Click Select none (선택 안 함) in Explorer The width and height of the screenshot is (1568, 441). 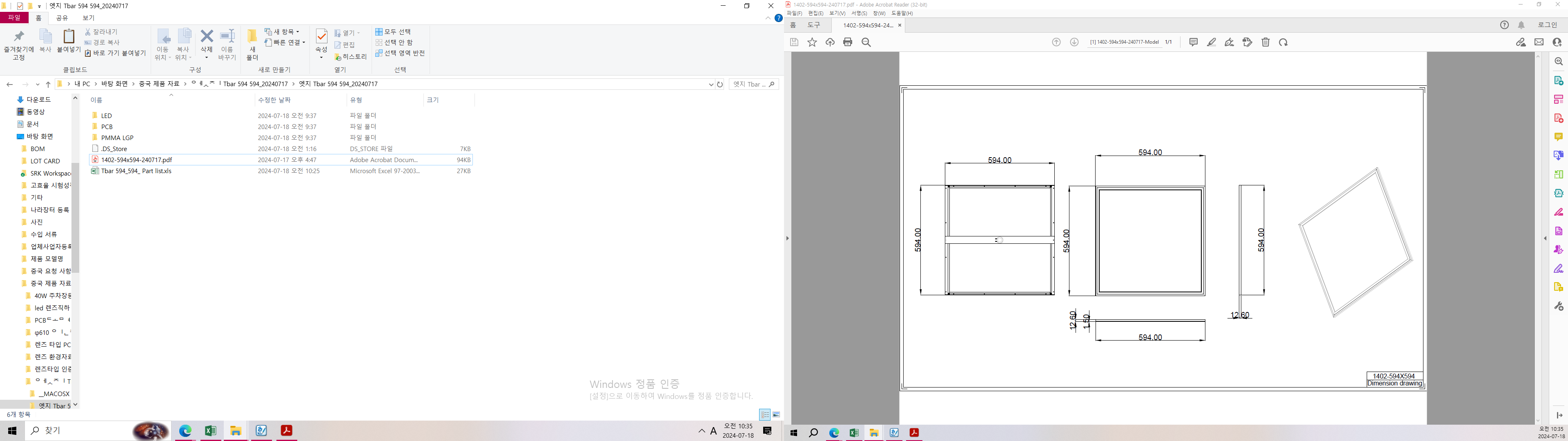click(394, 42)
